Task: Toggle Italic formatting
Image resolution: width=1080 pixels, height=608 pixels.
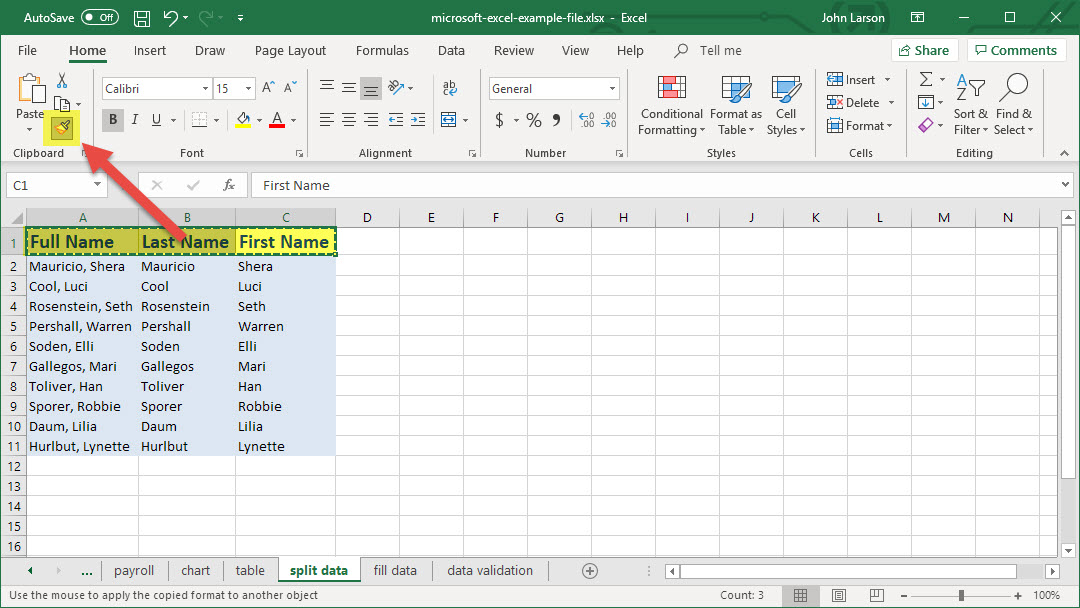Action: coord(135,120)
